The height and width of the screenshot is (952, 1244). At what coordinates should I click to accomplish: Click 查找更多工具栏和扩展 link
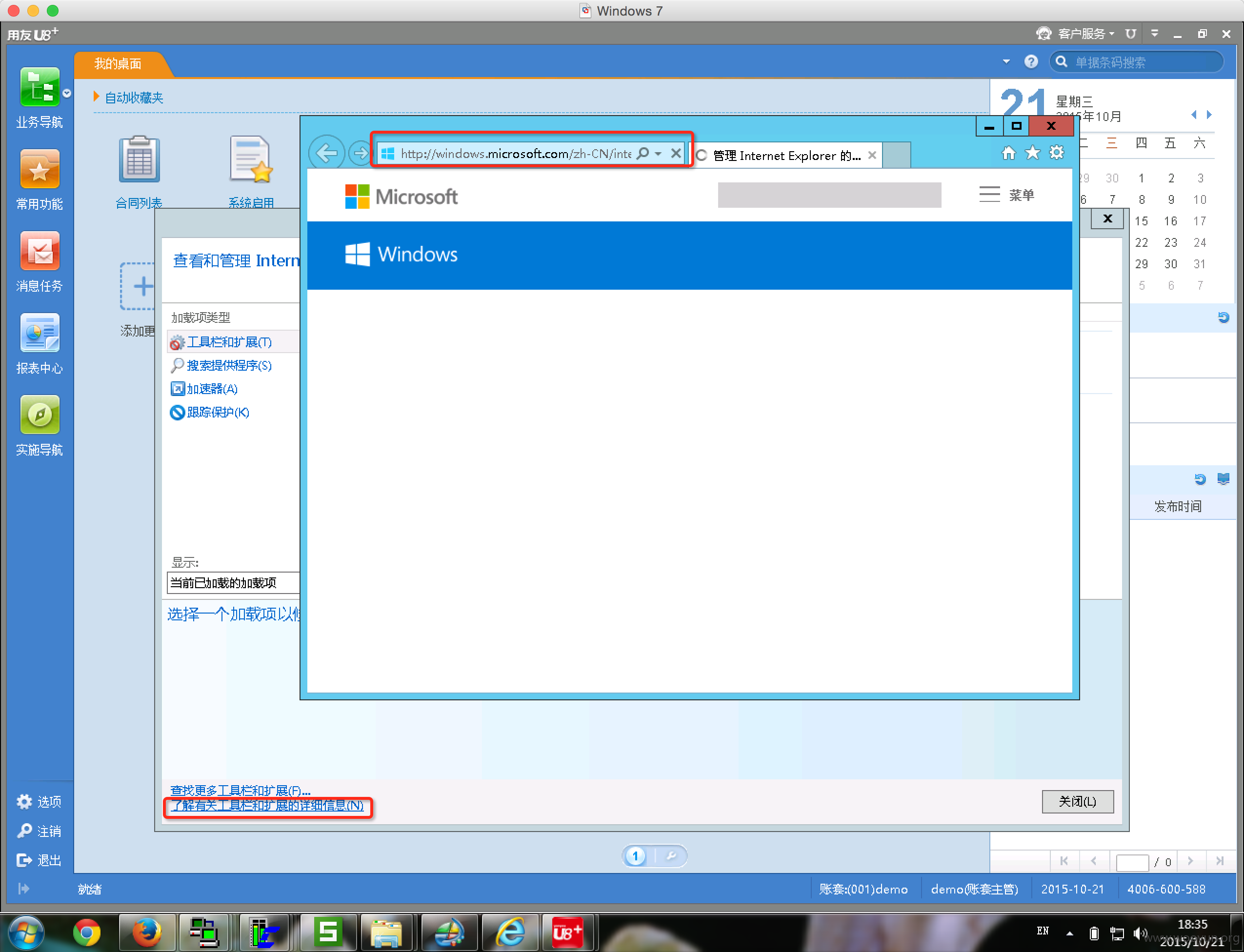[x=241, y=791]
